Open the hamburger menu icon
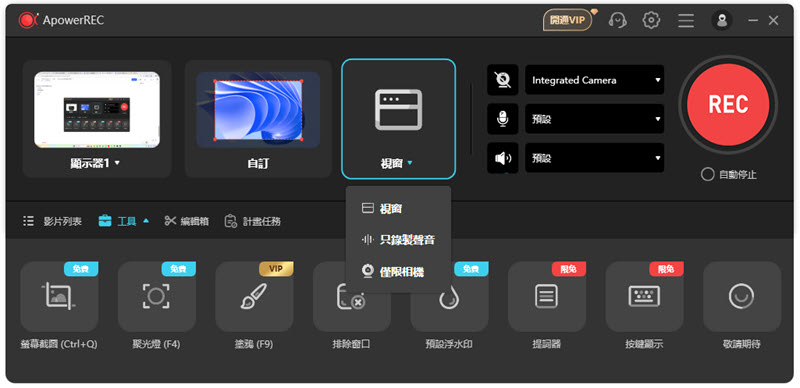The height and width of the screenshot is (388, 800). pyautogui.click(x=686, y=20)
